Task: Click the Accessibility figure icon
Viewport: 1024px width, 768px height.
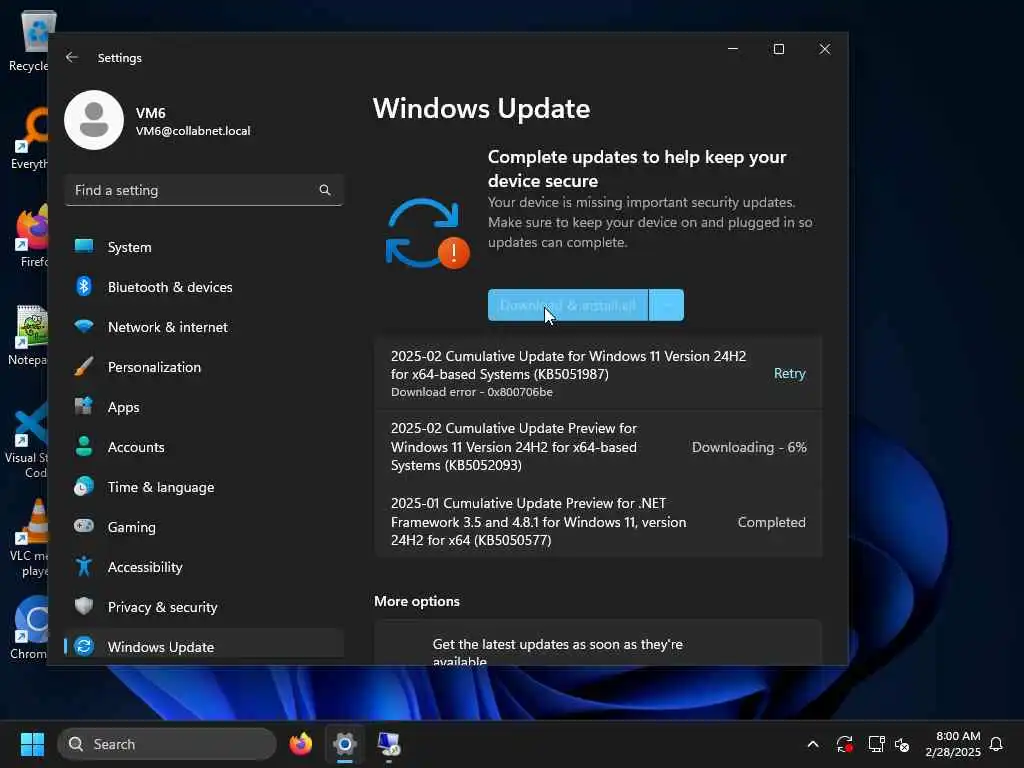Action: point(84,566)
